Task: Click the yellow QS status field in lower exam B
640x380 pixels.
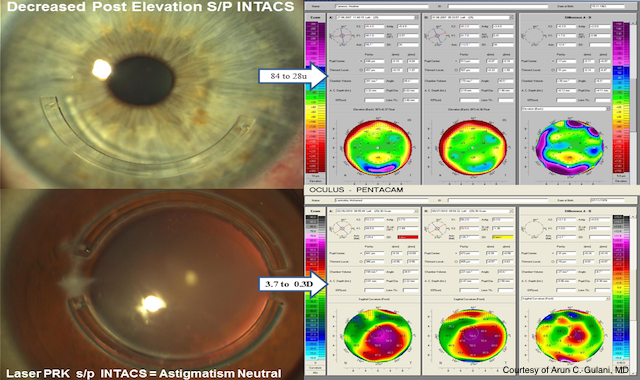Action: [503, 237]
